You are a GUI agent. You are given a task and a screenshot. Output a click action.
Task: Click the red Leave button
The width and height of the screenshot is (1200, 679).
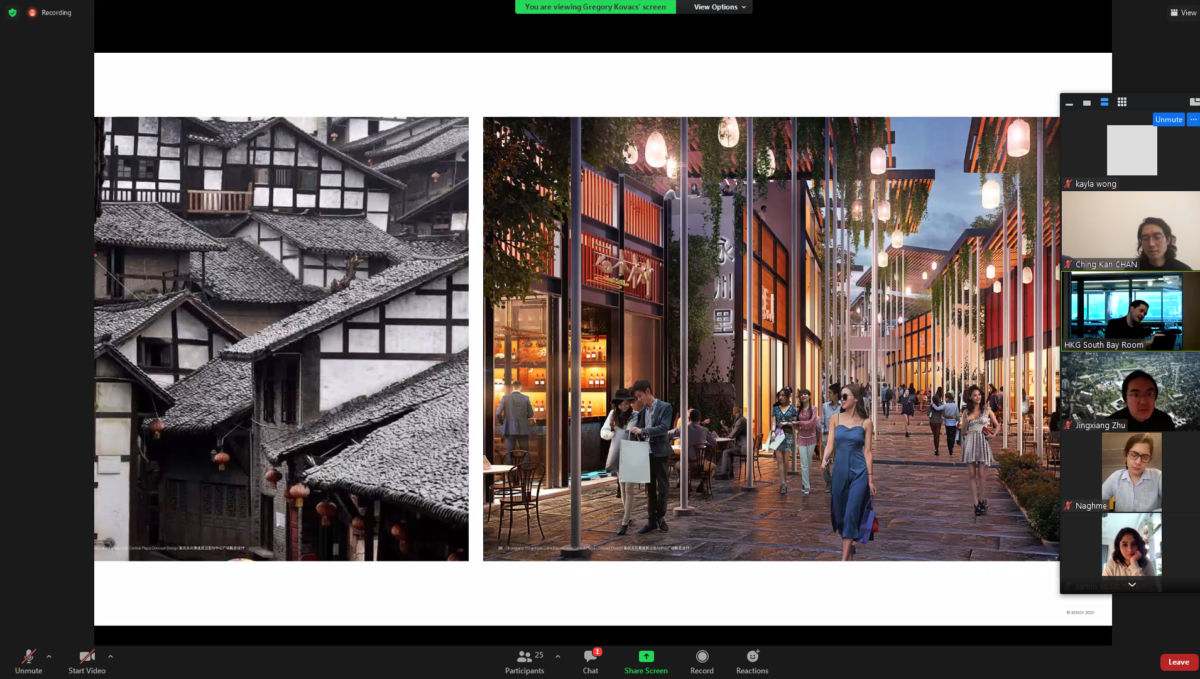click(1178, 662)
